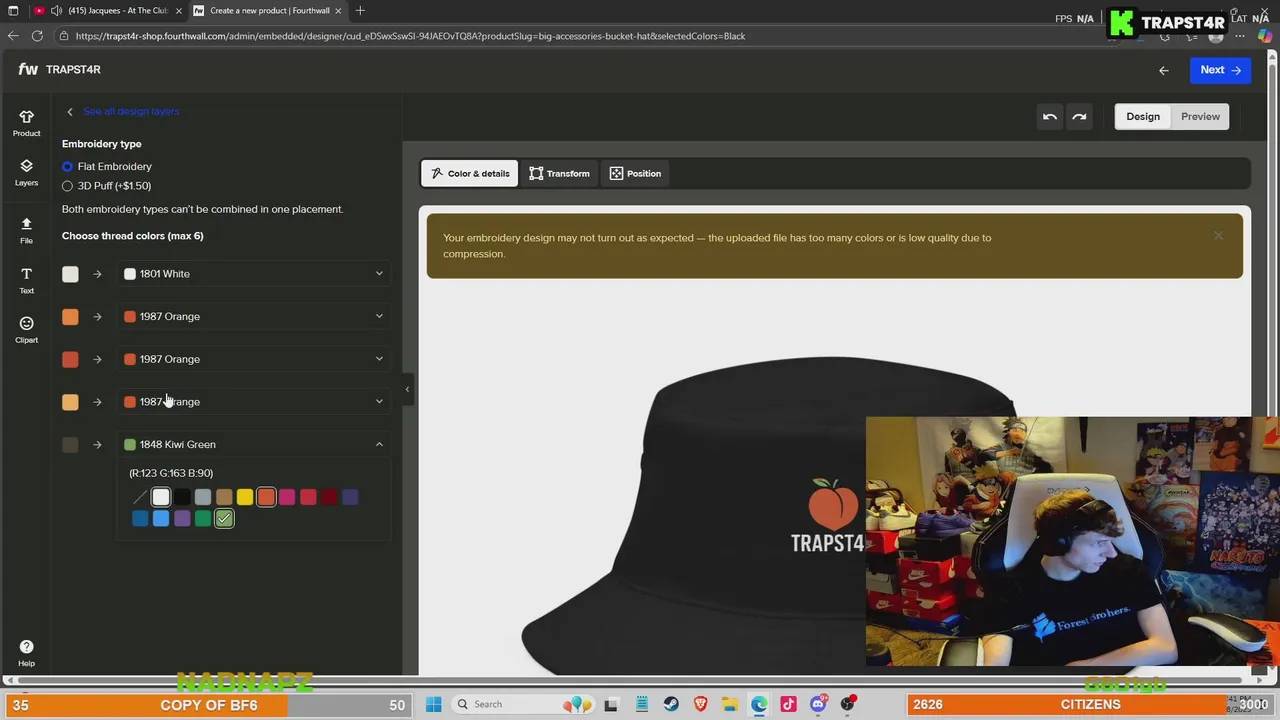Choose the dark green thread swatch
1280x720 pixels.
coord(203,518)
